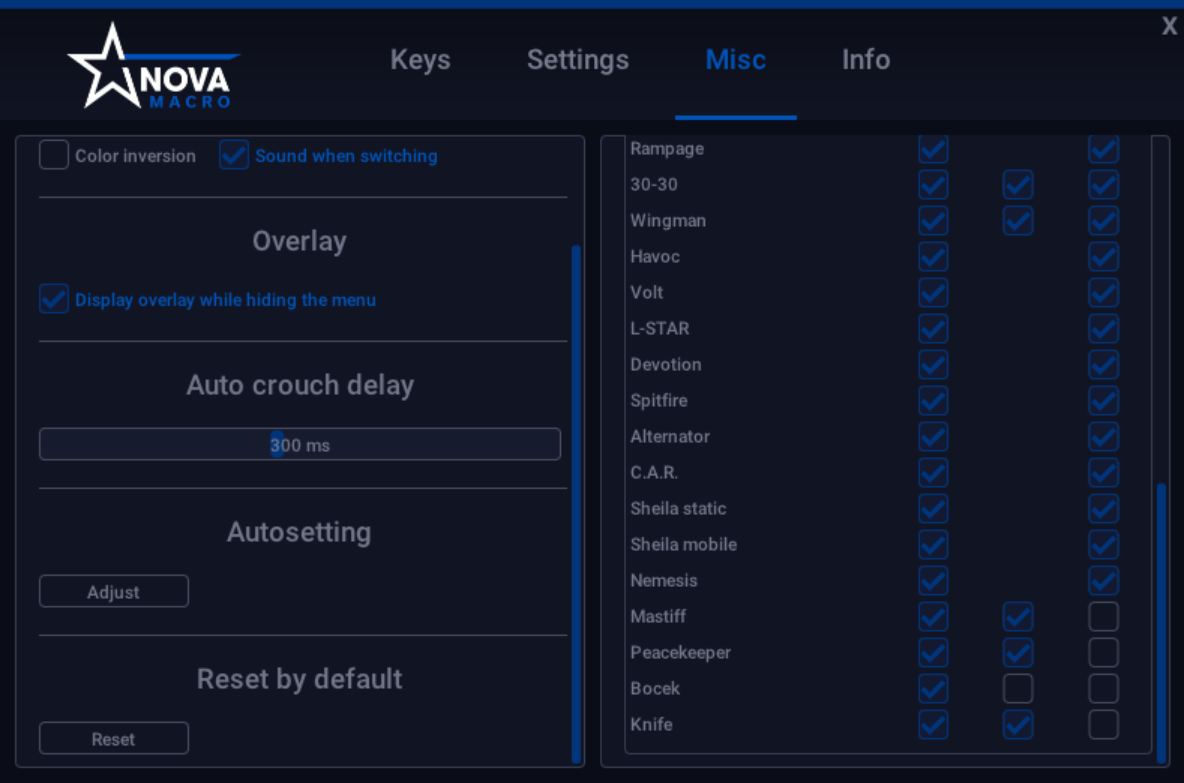The width and height of the screenshot is (1184, 783).
Task: Toggle the last L-STAR checkbox
Action: pyautogui.click(x=1103, y=328)
